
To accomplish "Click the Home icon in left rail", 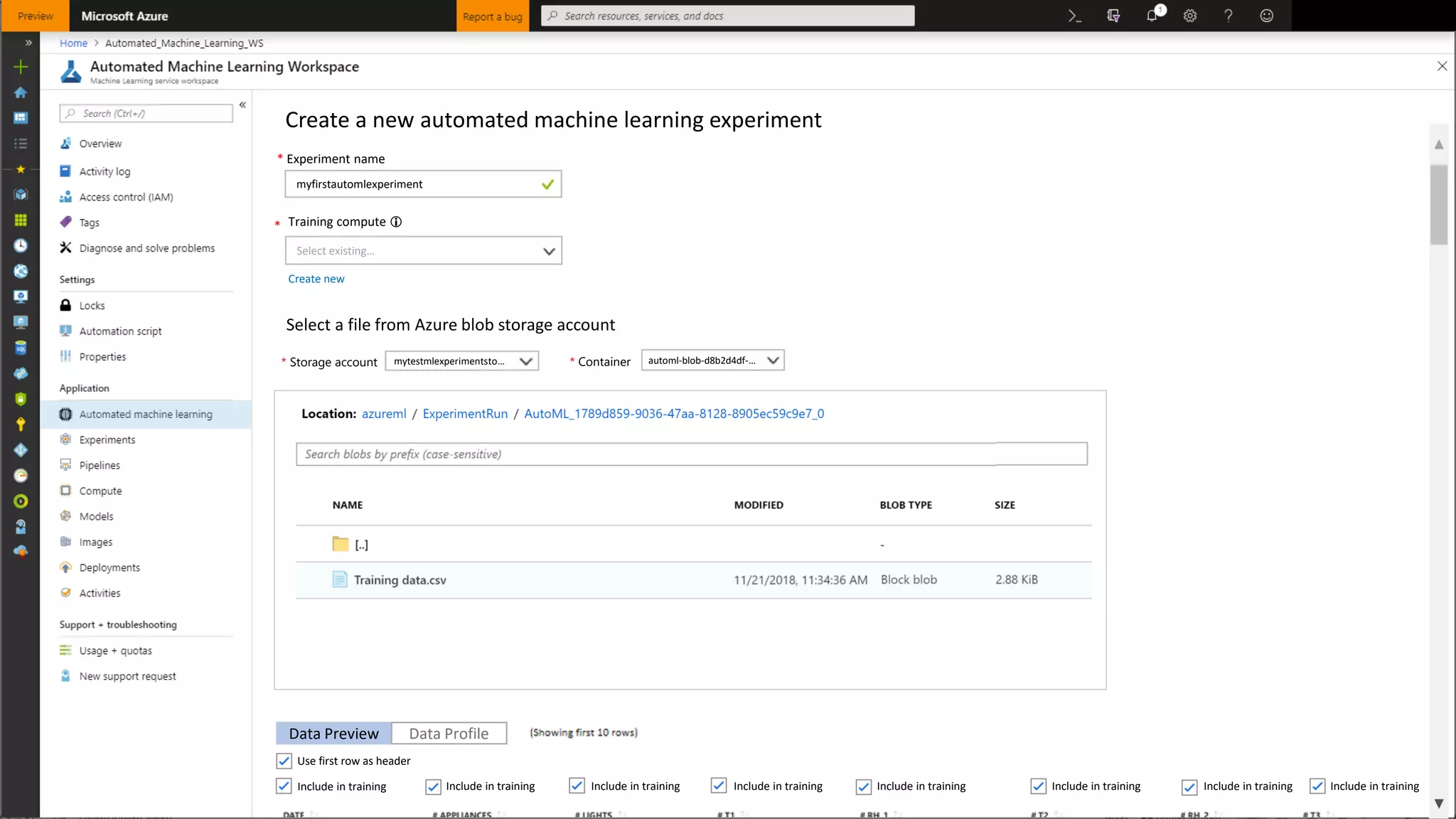I will [x=21, y=92].
